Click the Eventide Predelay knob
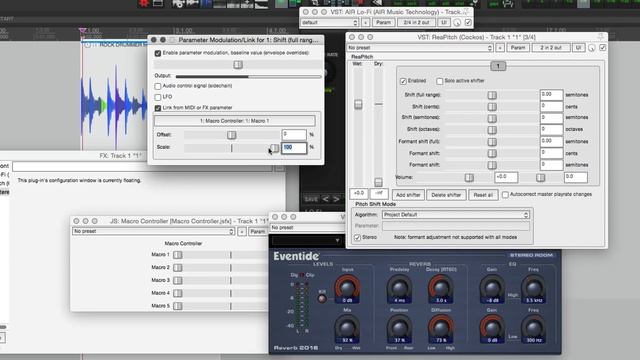The image size is (640, 360). [x=399, y=287]
